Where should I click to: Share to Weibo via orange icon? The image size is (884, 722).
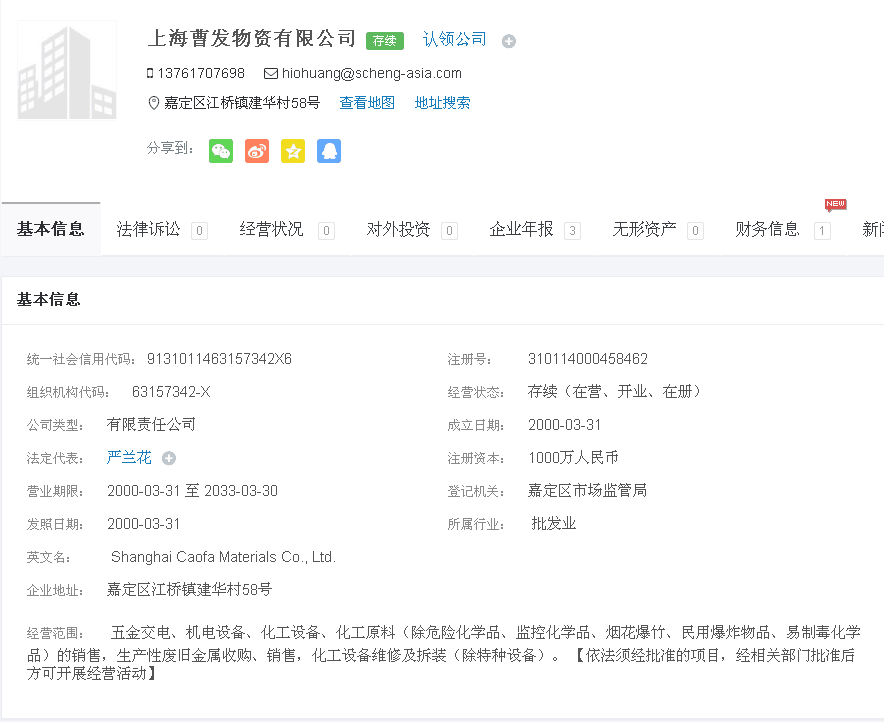257,151
